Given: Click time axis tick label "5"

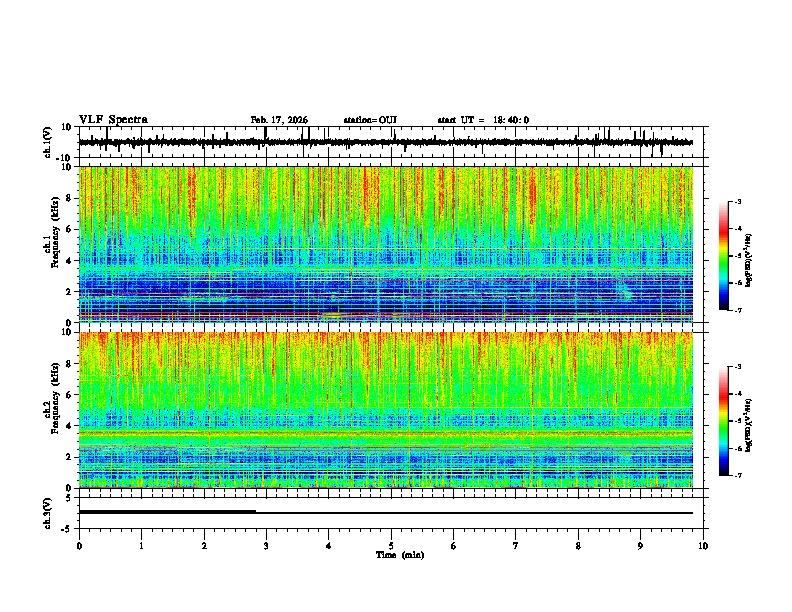Looking at the screenshot, I should coord(391,546).
